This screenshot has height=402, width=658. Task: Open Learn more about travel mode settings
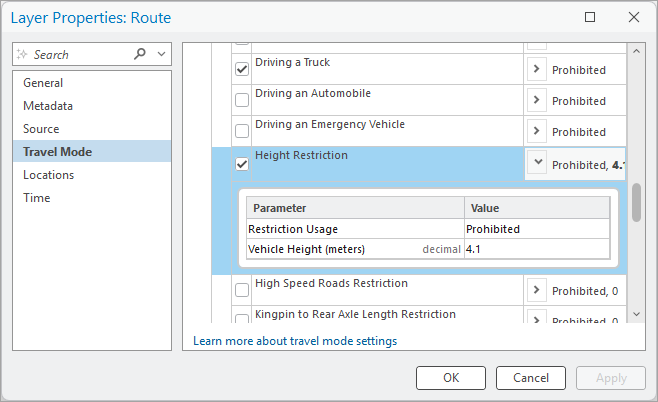tap(295, 341)
